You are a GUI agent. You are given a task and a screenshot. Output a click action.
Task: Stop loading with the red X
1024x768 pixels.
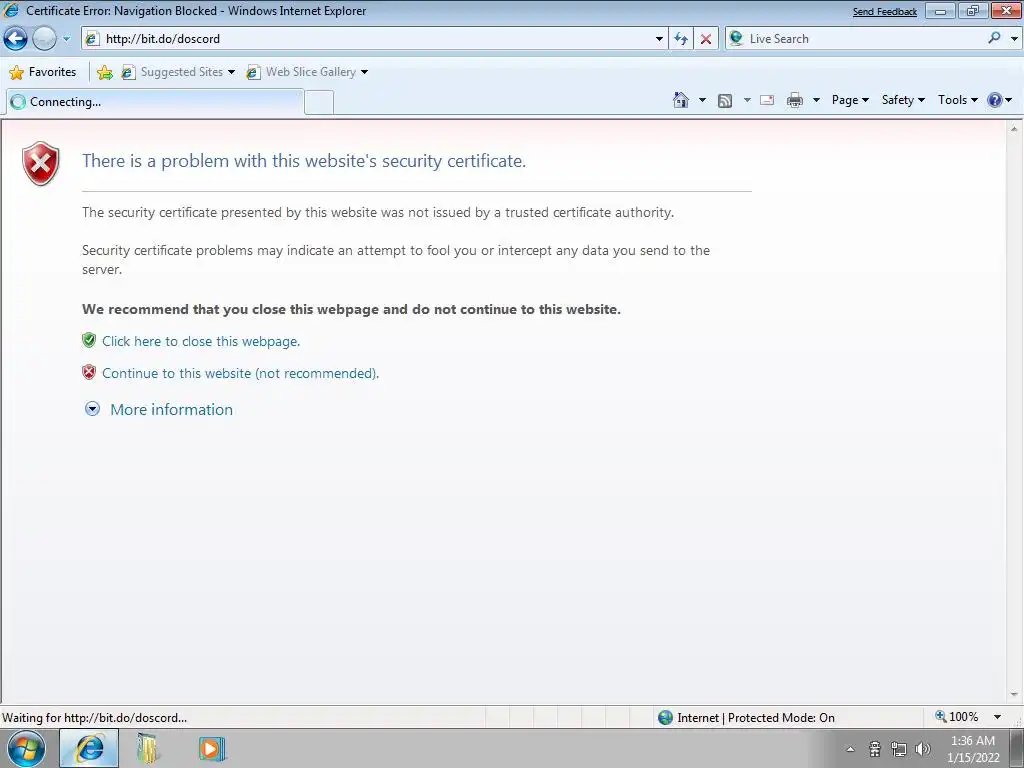pos(706,39)
